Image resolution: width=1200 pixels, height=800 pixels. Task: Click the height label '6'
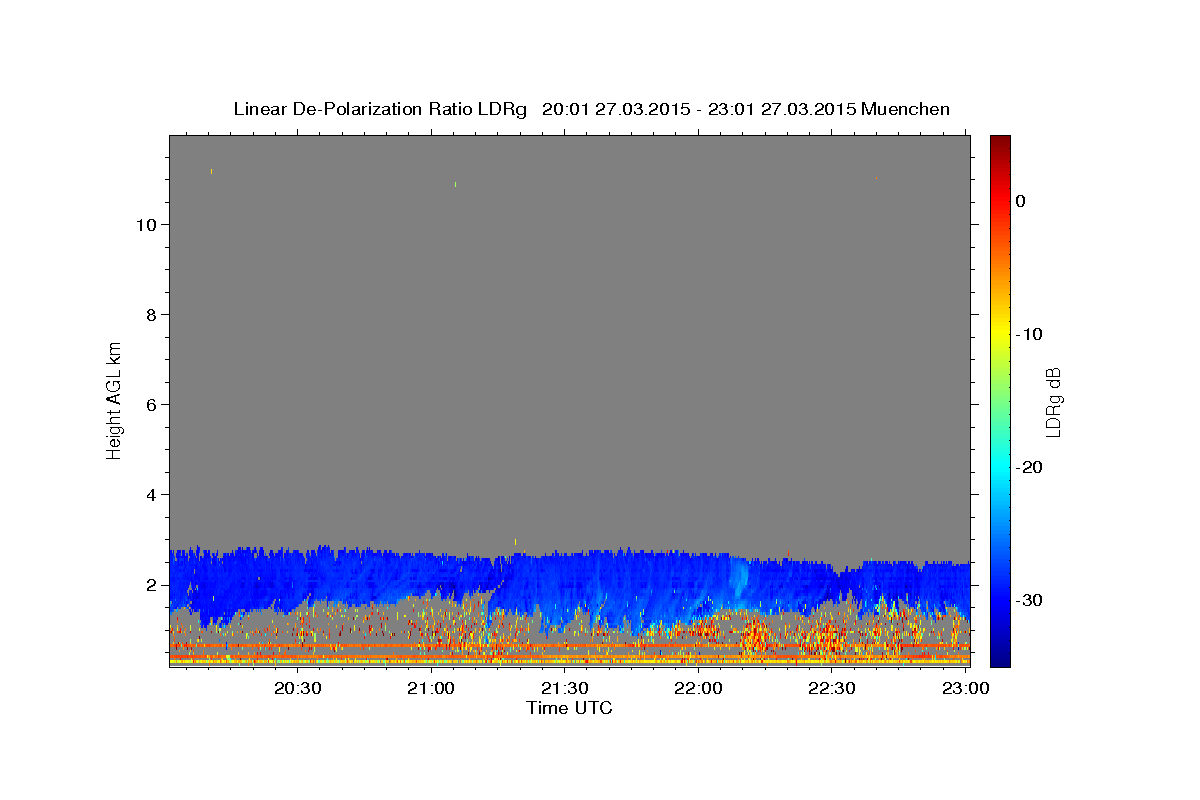[150, 405]
